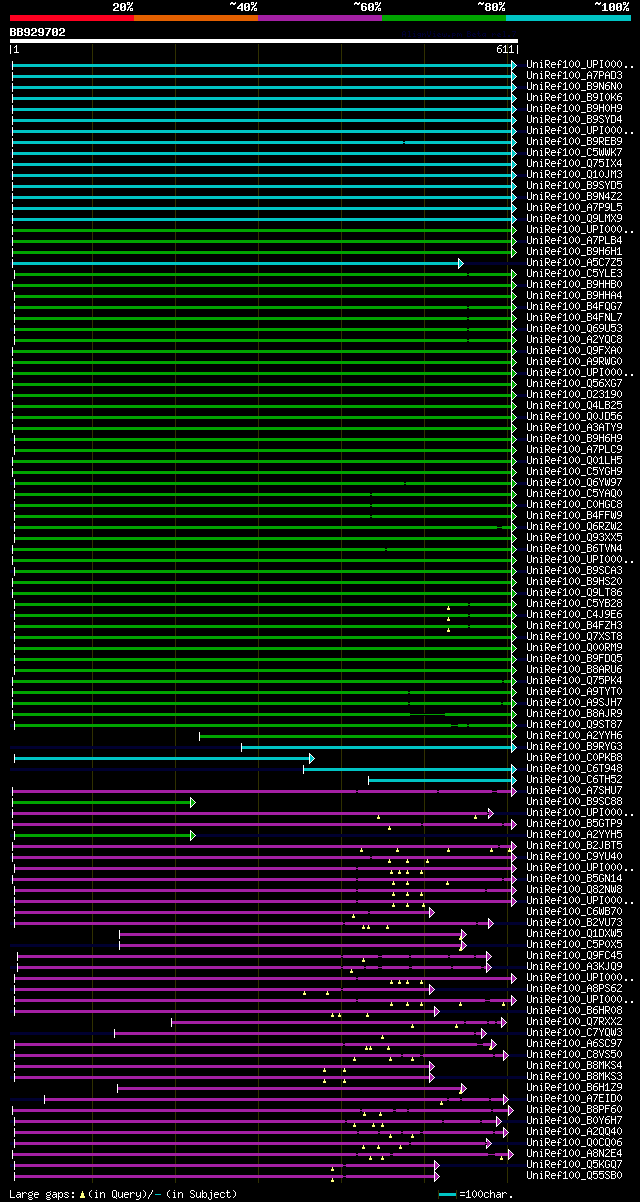640x1202 pixels.
Task: Select the UniRef100_A7PLB4 label
Action: (x=575, y=240)
